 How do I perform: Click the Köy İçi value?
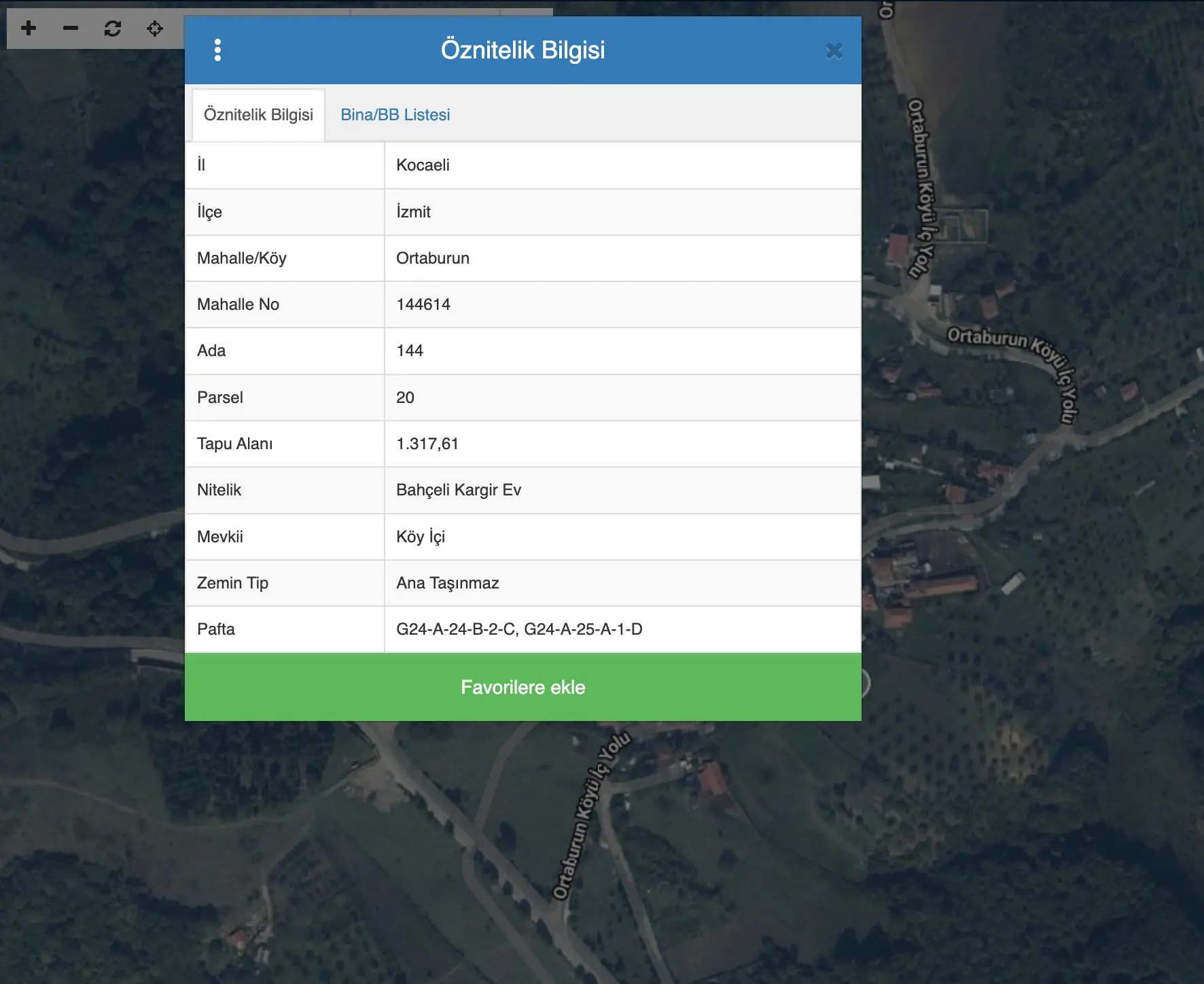point(421,537)
